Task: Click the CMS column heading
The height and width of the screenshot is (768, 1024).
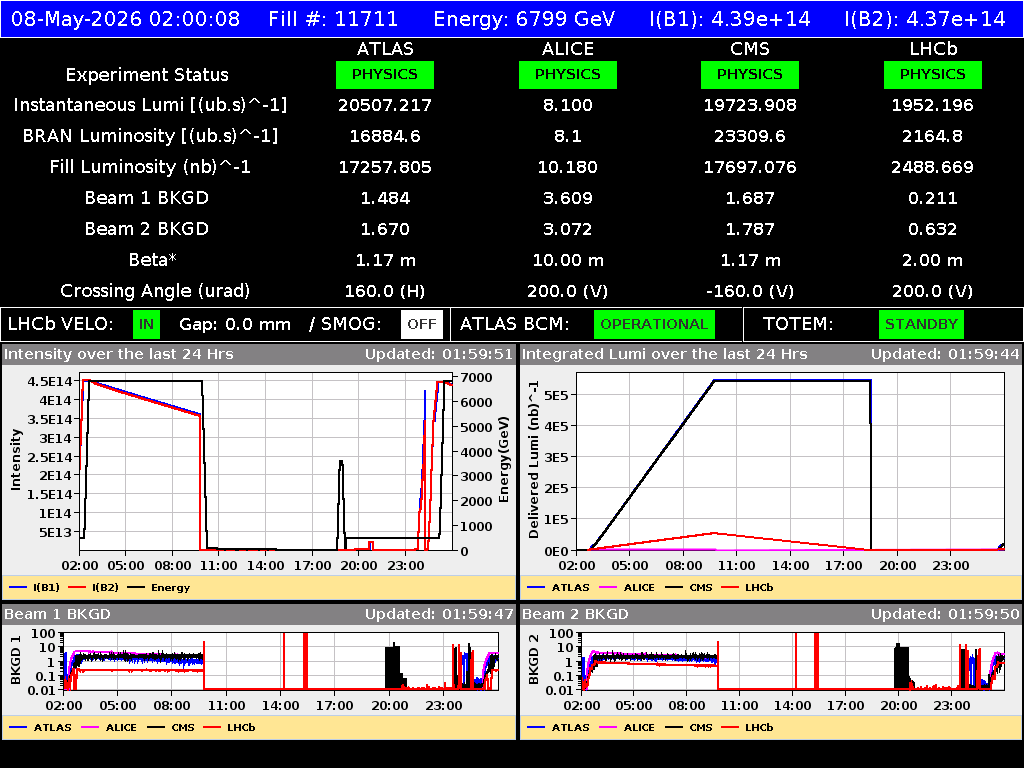Action: click(x=750, y=49)
